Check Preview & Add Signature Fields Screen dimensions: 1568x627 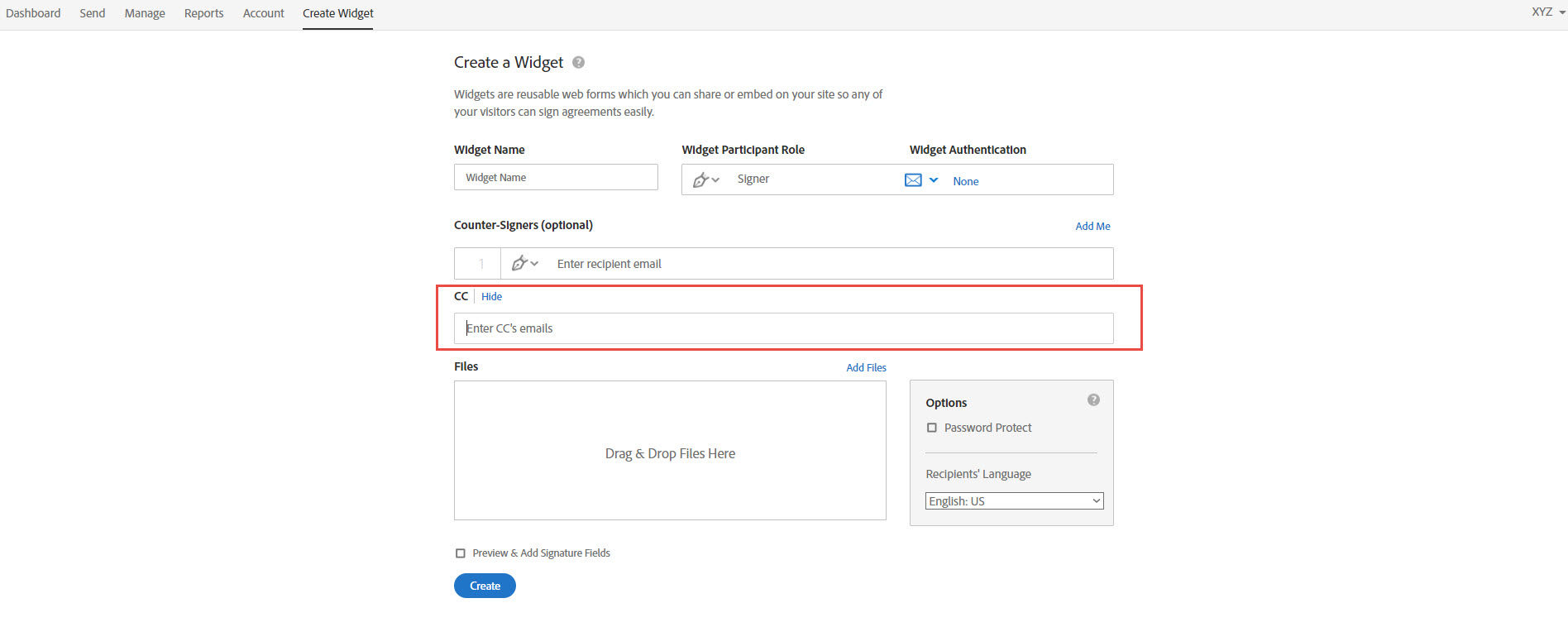click(461, 553)
